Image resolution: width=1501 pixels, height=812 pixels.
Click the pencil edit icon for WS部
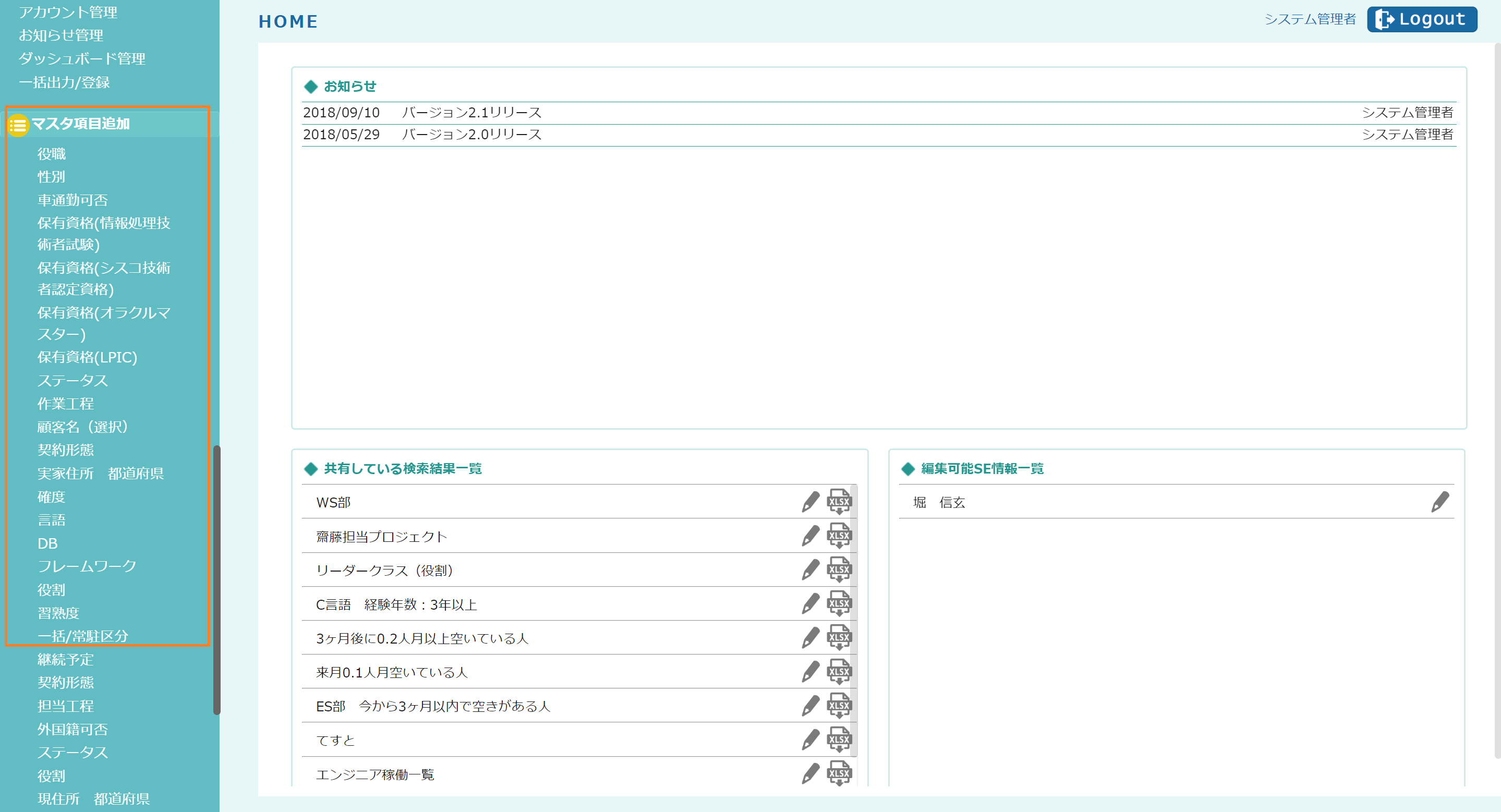(810, 502)
